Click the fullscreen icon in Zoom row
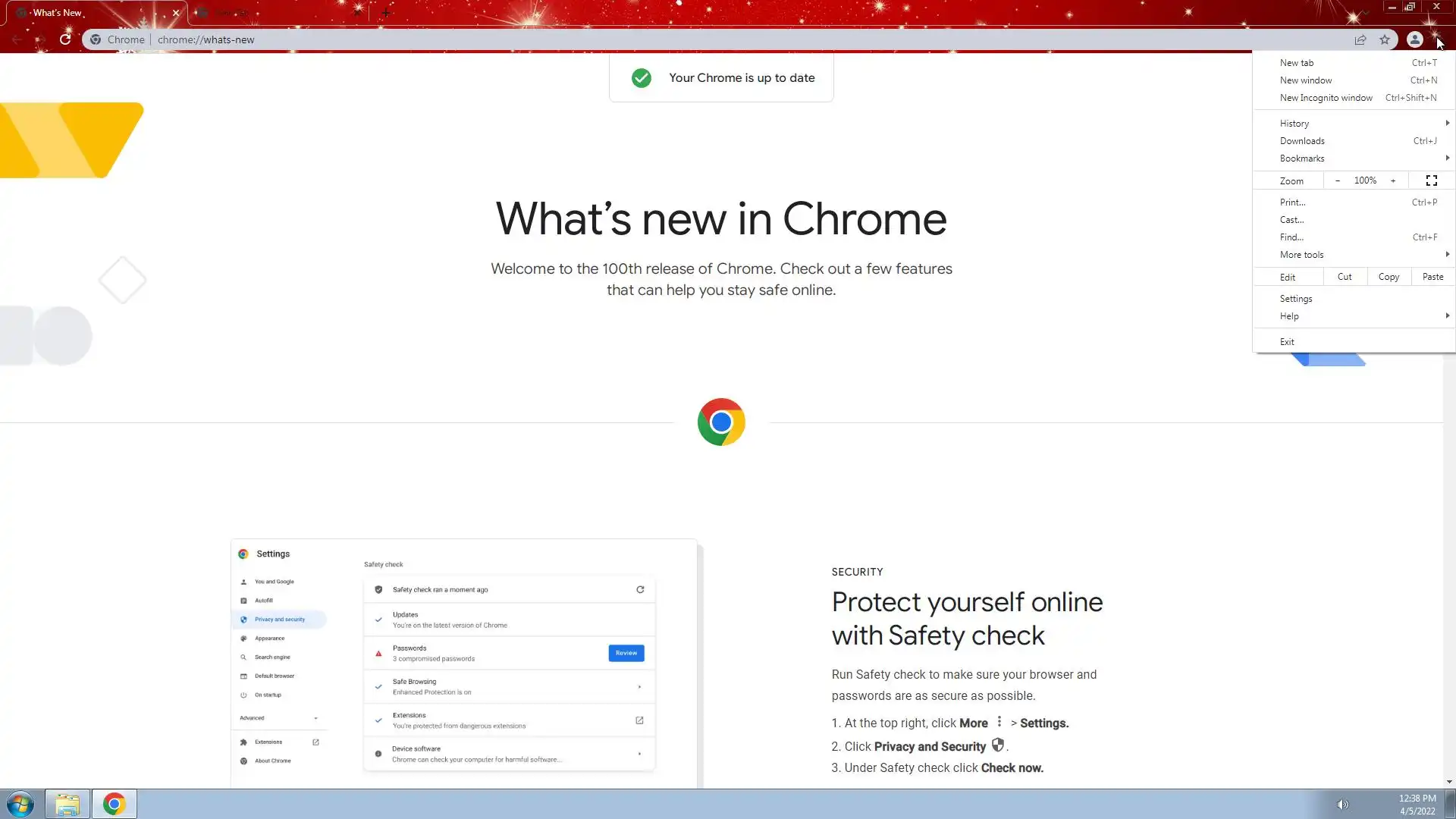The height and width of the screenshot is (819, 1456). tap(1431, 180)
